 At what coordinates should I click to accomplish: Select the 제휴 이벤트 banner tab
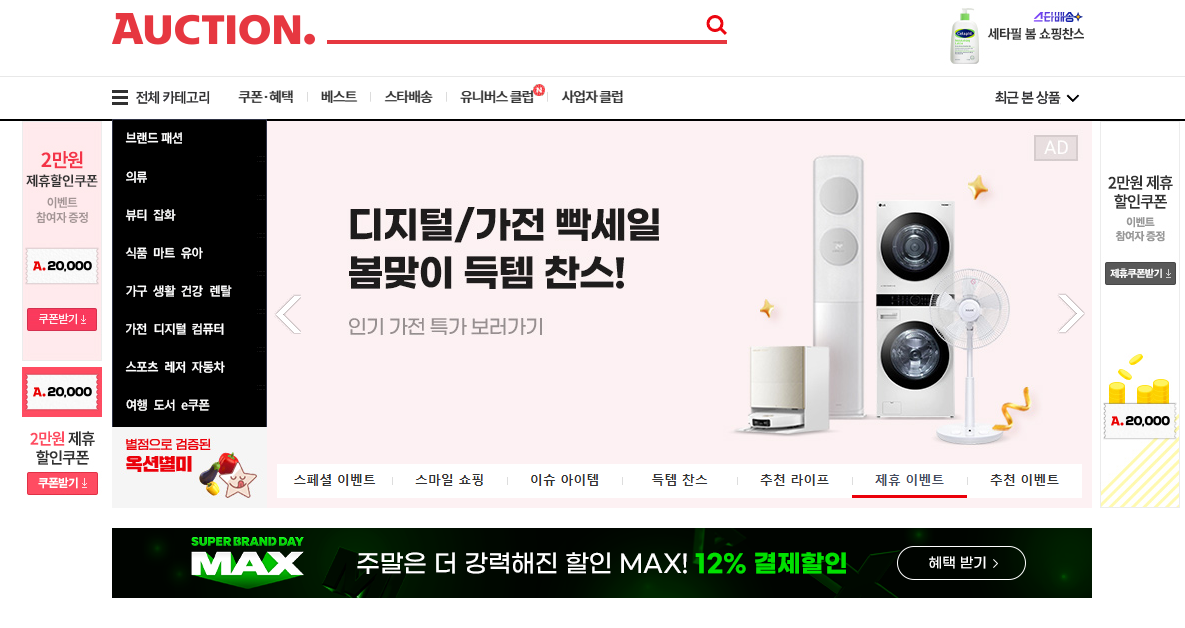pyautogui.click(x=909, y=480)
